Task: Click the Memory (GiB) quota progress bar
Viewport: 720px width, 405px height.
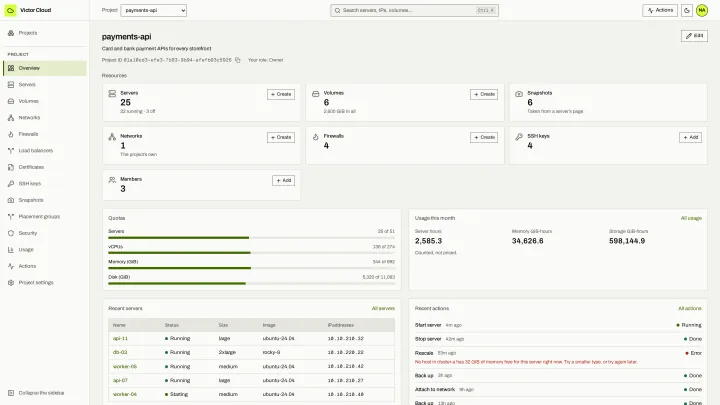Action: (x=252, y=268)
